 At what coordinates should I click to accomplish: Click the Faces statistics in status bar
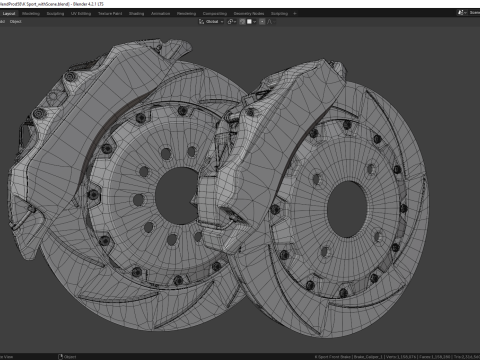point(435,357)
